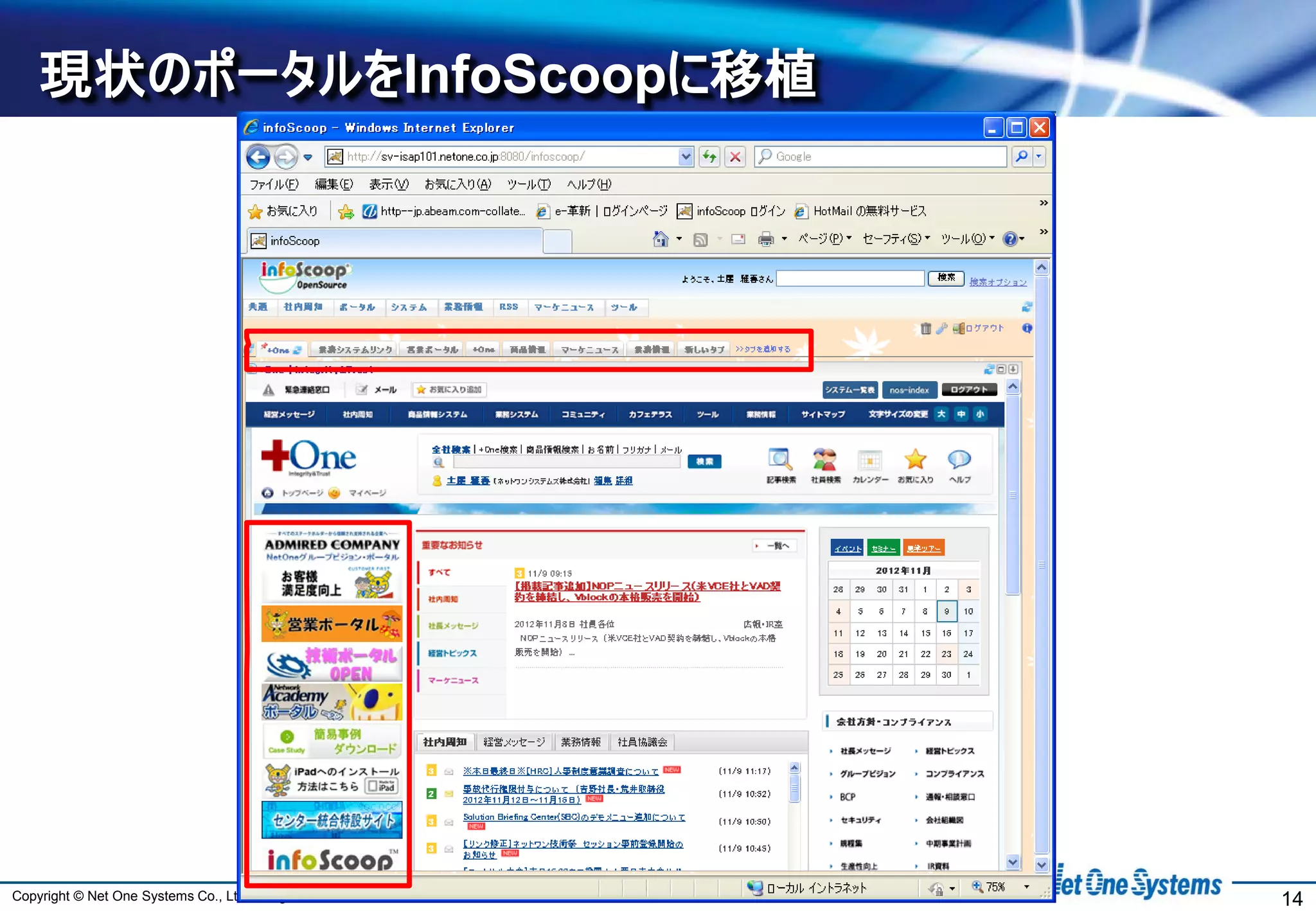Click the Print icon in the command bar
The width and height of the screenshot is (1316, 911).
tap(766, 240)
